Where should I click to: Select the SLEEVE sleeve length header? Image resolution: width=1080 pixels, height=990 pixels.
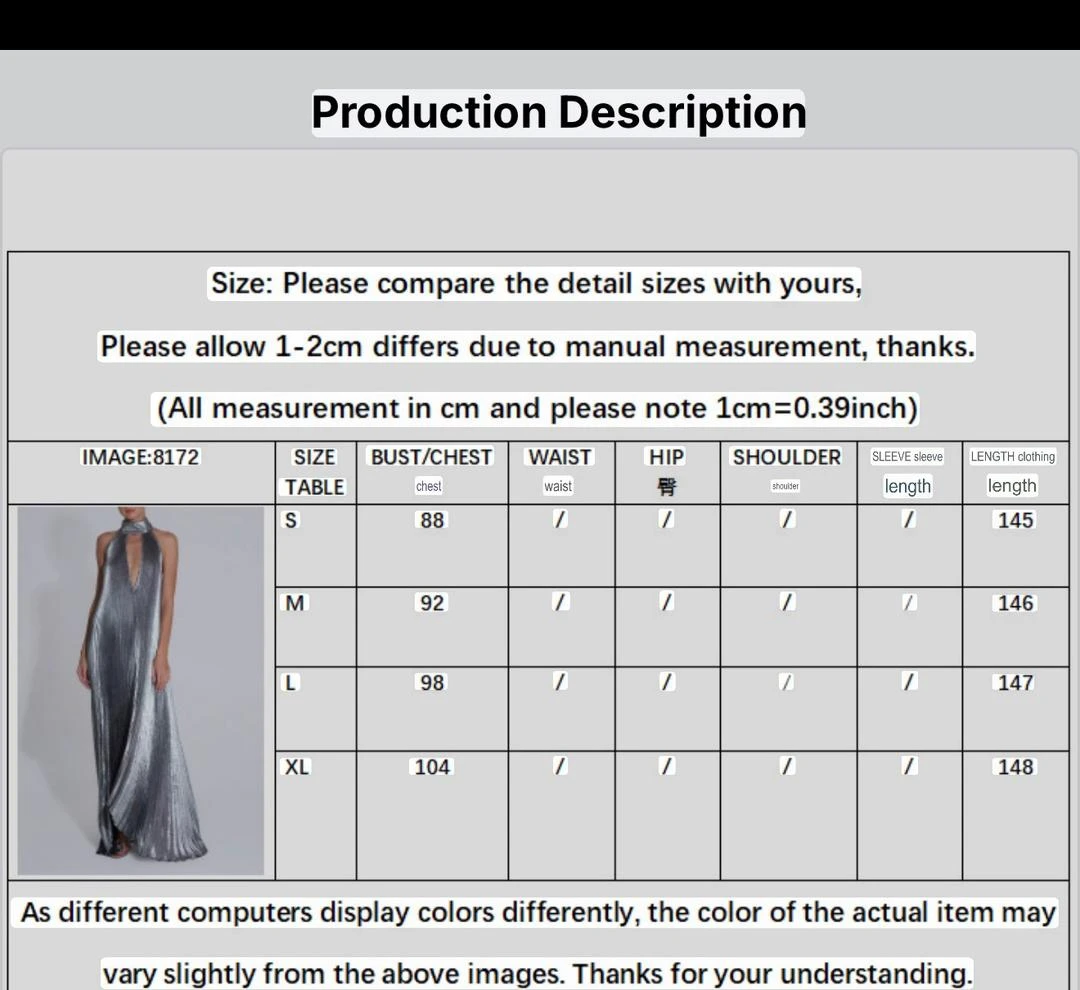tap(907, 470)
